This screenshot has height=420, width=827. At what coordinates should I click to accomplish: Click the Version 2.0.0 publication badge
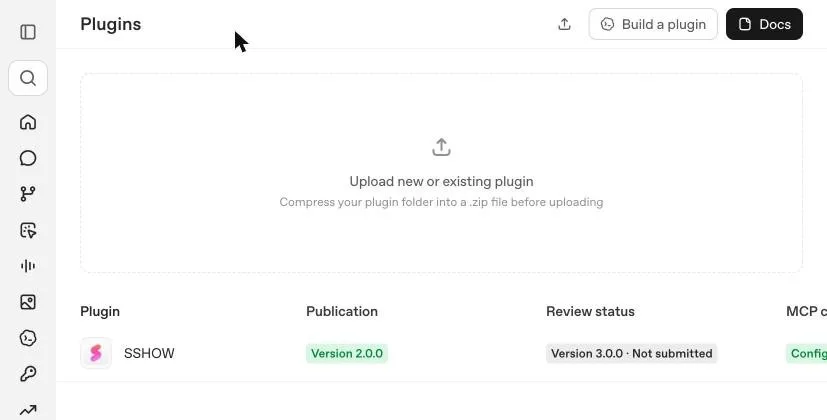pos(347,354)
